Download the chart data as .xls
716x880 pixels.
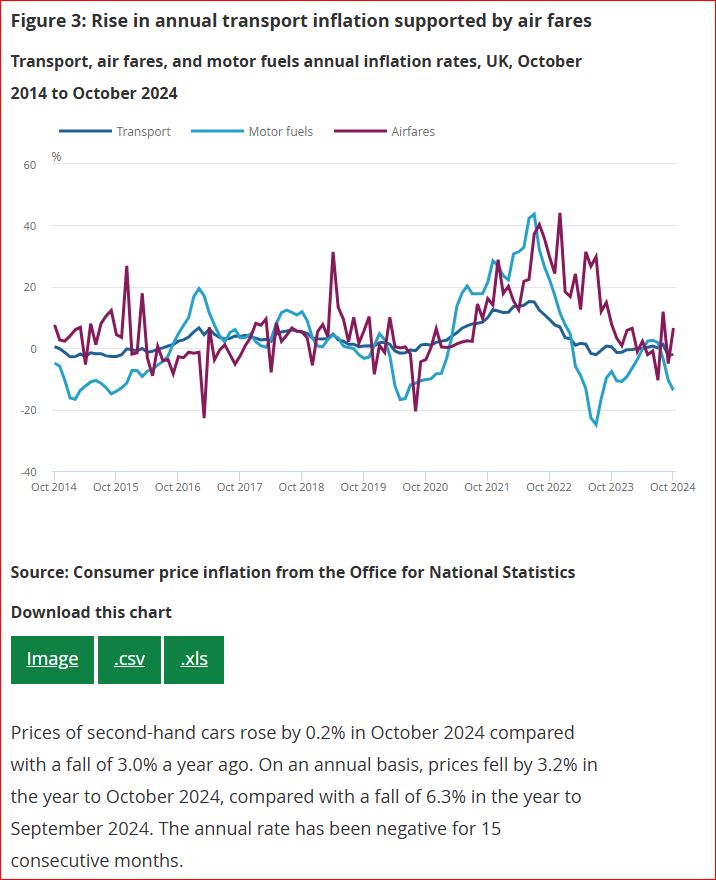194,659
